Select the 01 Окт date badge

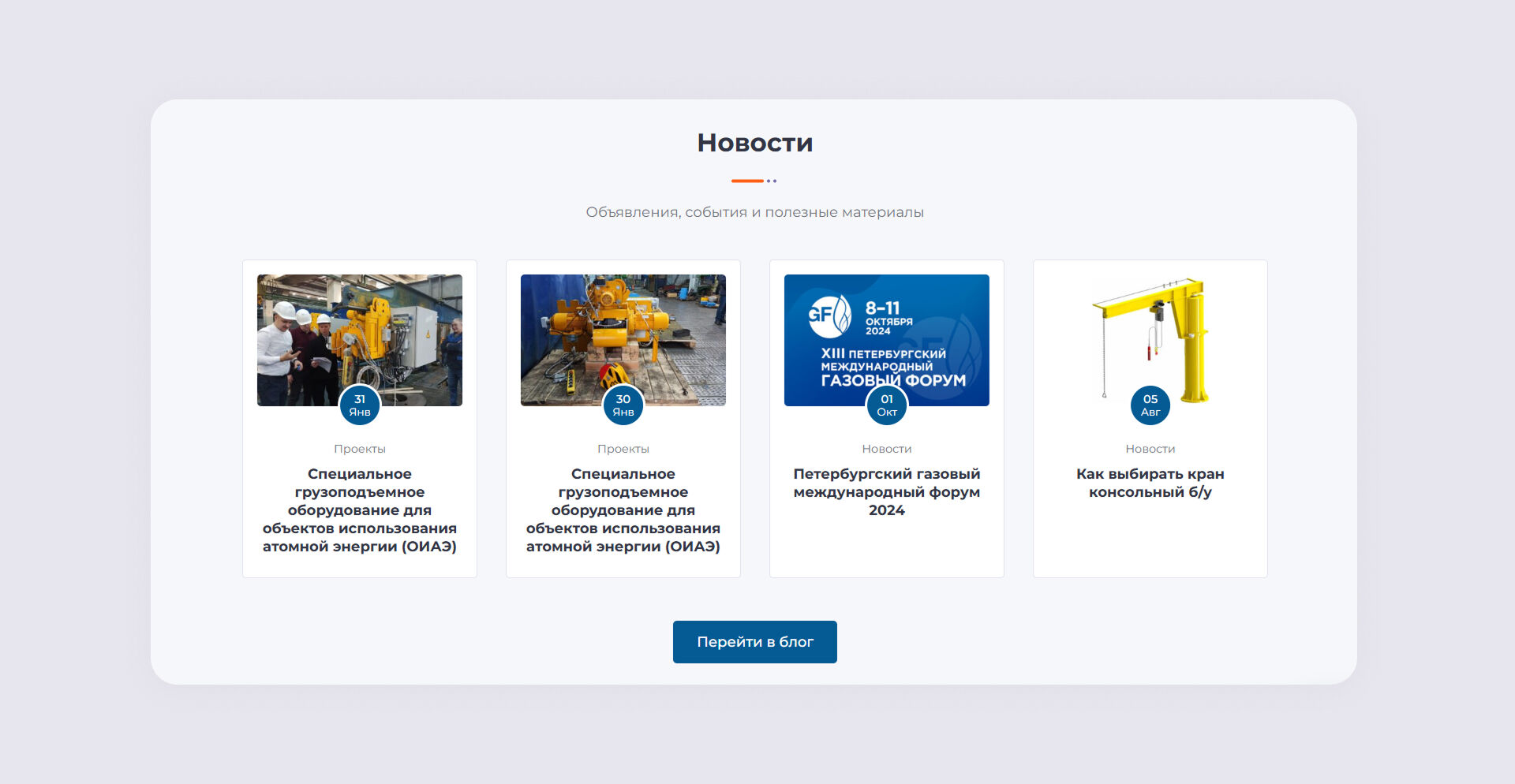click(x=887, y=405)
